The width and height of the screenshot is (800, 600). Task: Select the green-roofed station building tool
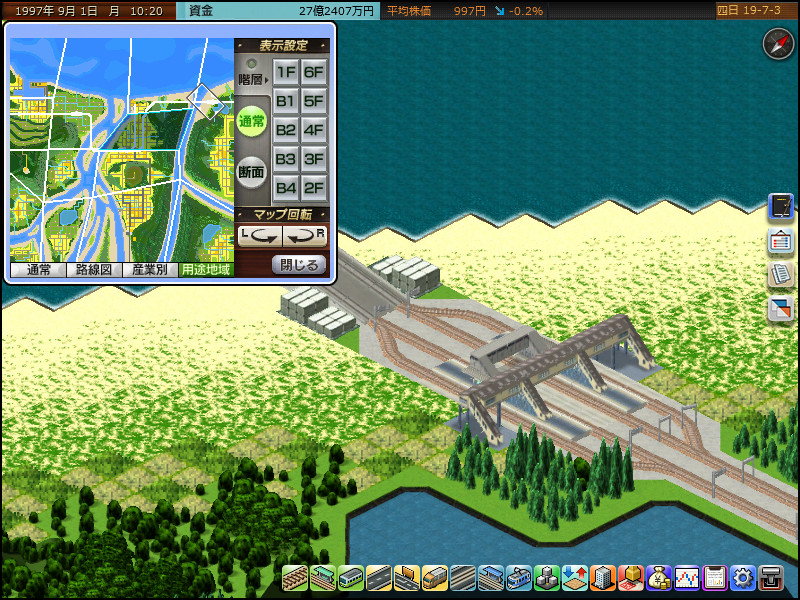coord(323,578)
